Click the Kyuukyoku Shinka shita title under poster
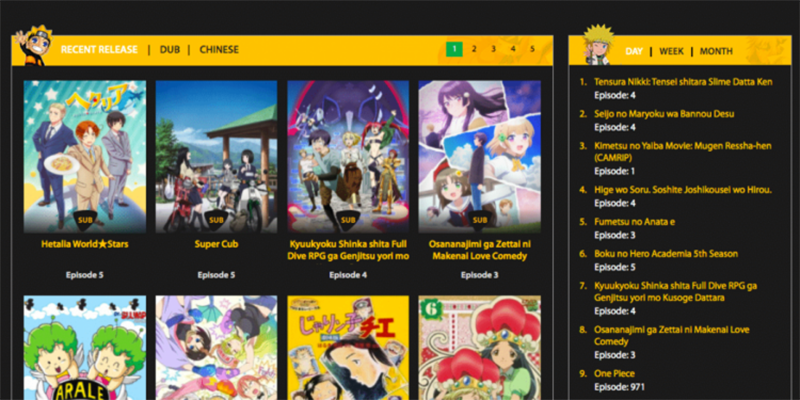 click(348, 249)
